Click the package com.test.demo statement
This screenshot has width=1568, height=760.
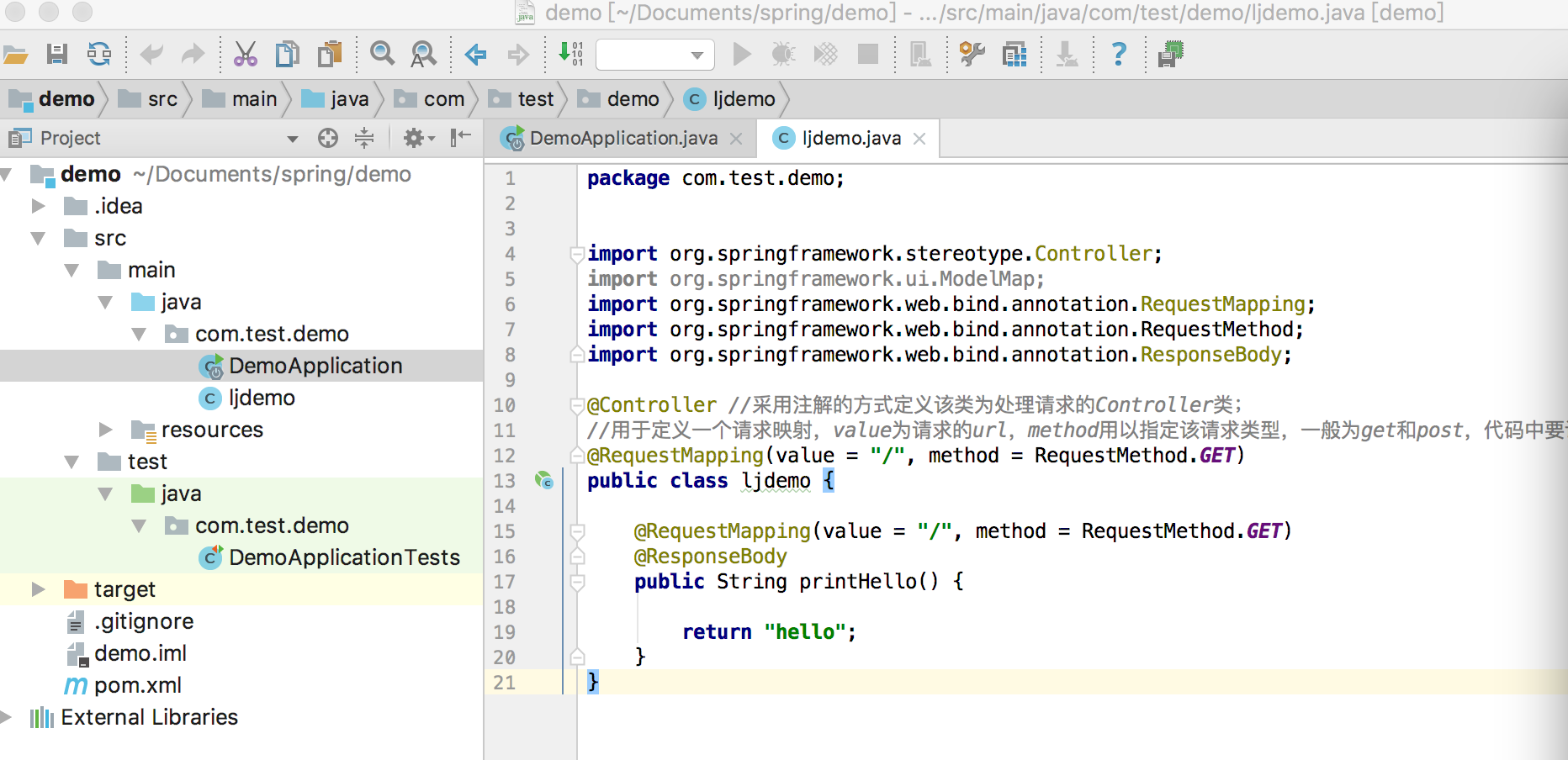coord(715,178)
